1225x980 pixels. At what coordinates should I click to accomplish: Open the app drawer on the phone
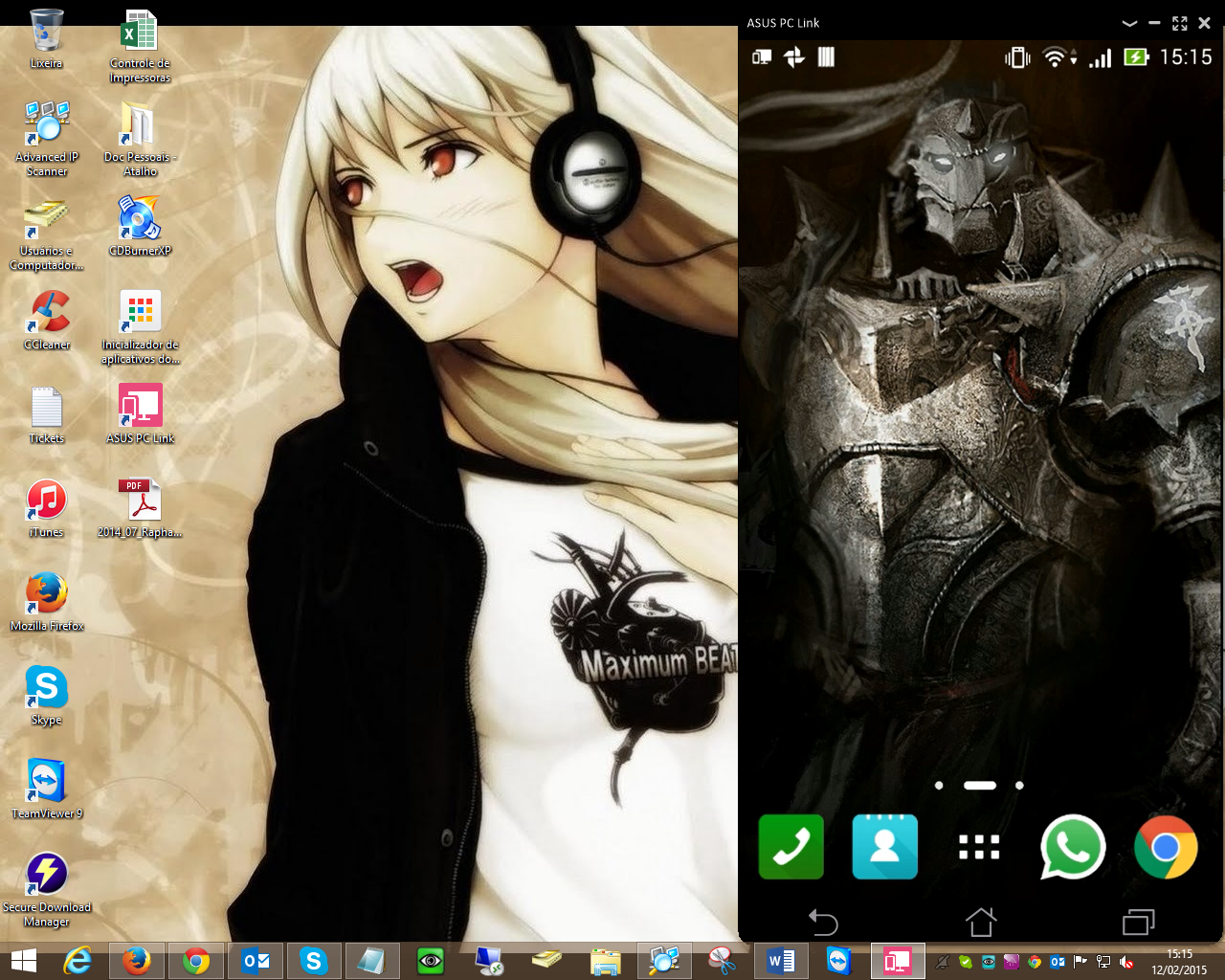pos(979,847)
